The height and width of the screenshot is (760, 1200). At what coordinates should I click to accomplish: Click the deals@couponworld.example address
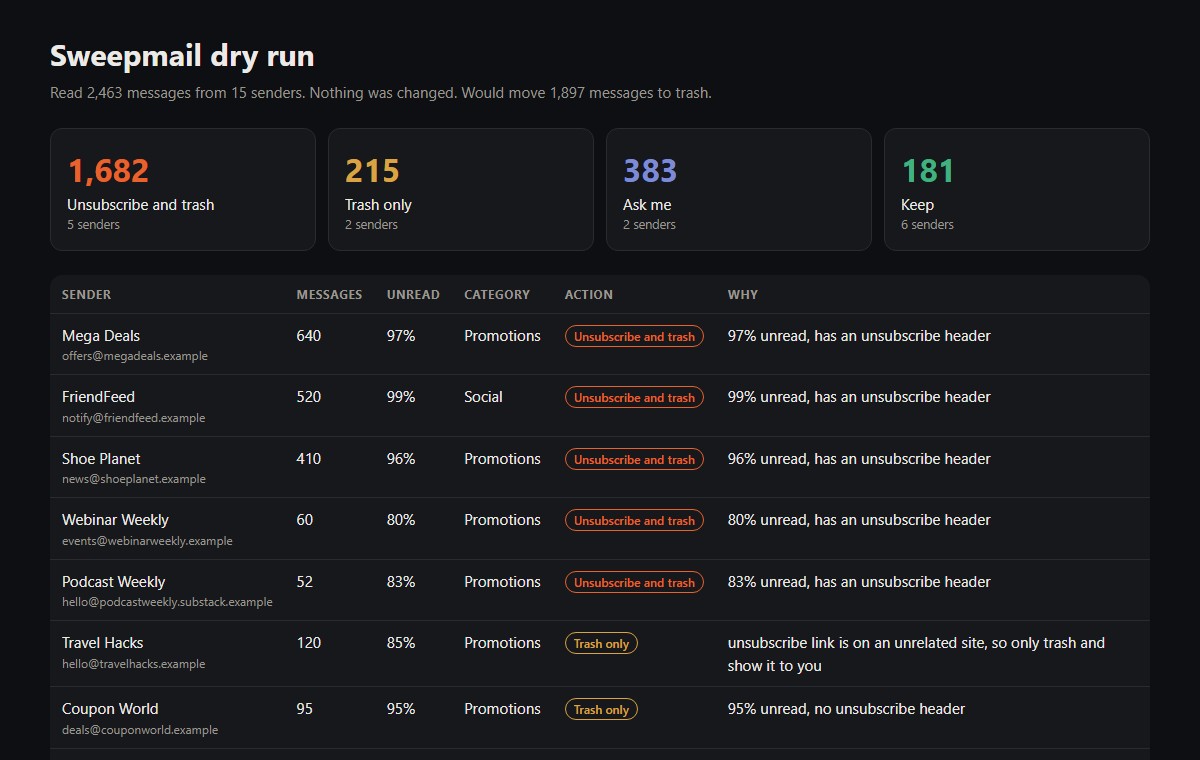tap(140, 730)
